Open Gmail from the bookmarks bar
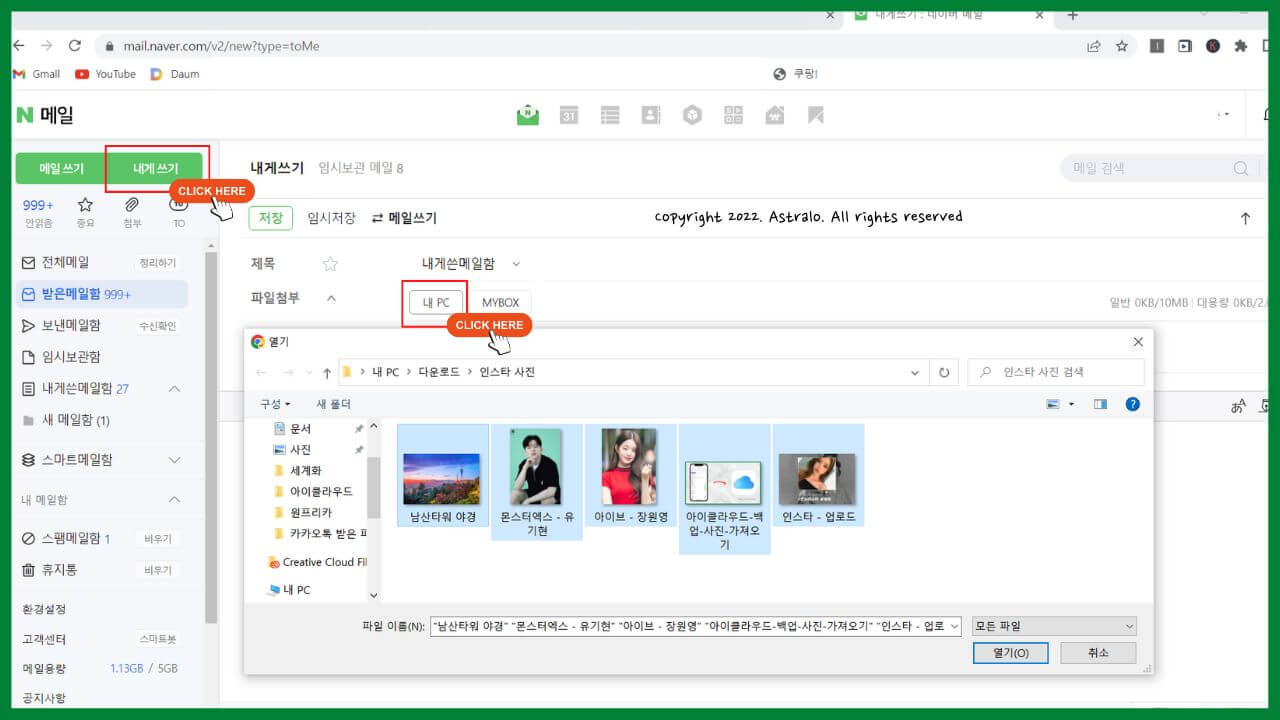The image size is (1280, 720). [x=36, y=73]
